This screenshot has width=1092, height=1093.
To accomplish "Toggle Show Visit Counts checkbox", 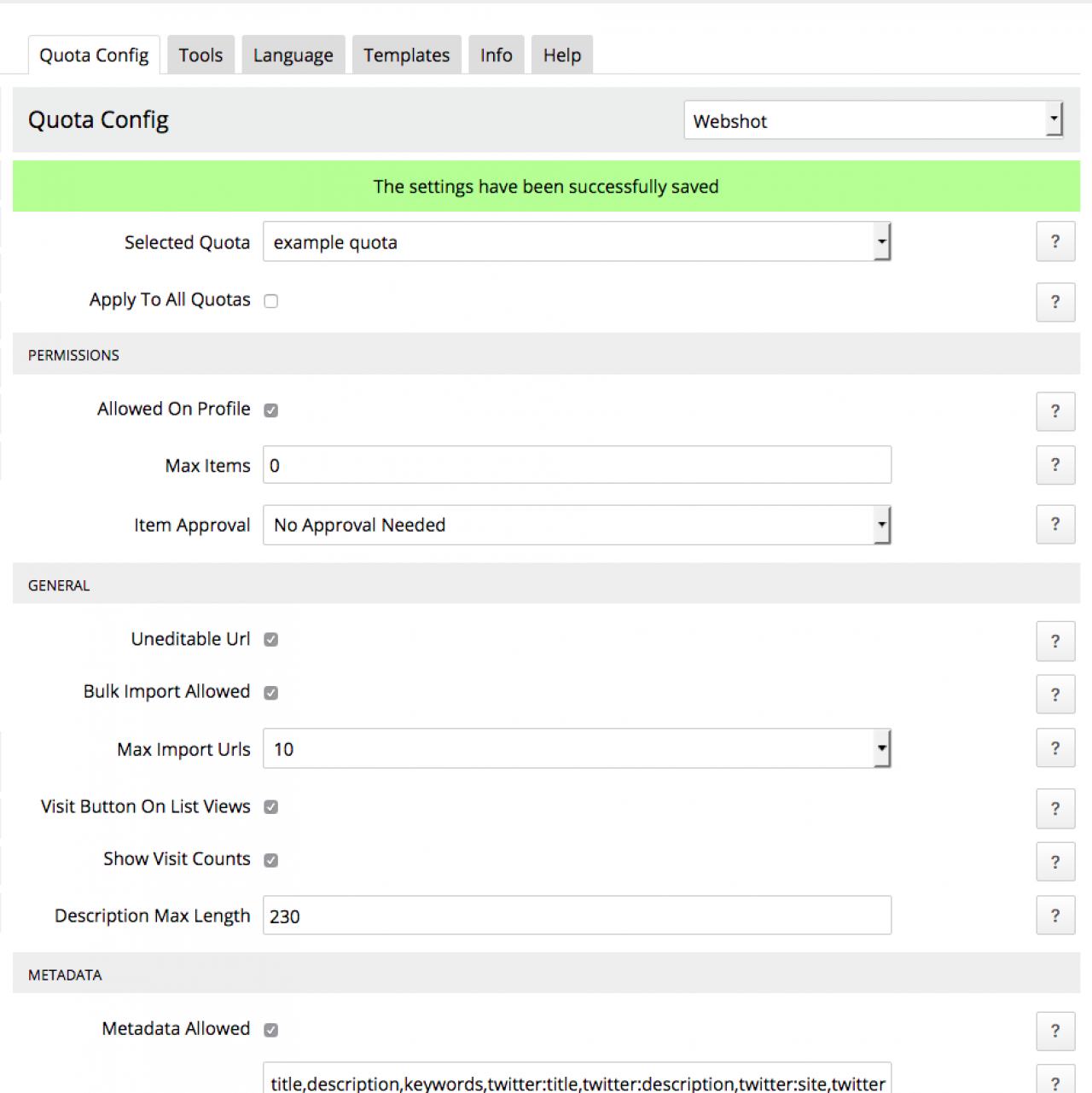I will tap(271, 860).
